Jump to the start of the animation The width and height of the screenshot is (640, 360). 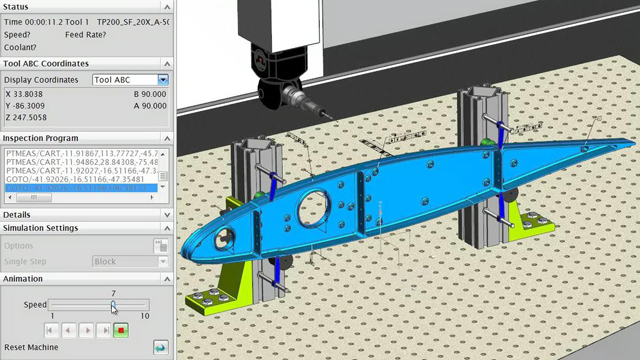pyautogui.click(x=51, y=330)
